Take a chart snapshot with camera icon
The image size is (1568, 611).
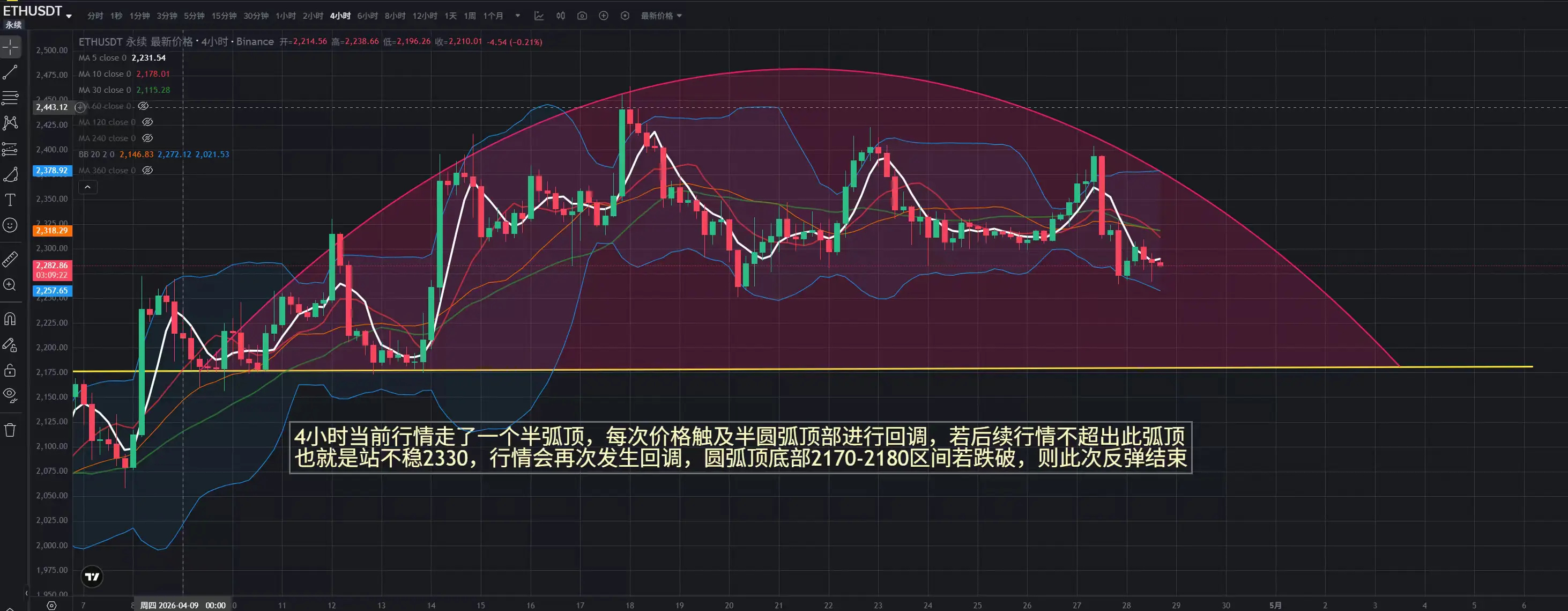point(582,16)
